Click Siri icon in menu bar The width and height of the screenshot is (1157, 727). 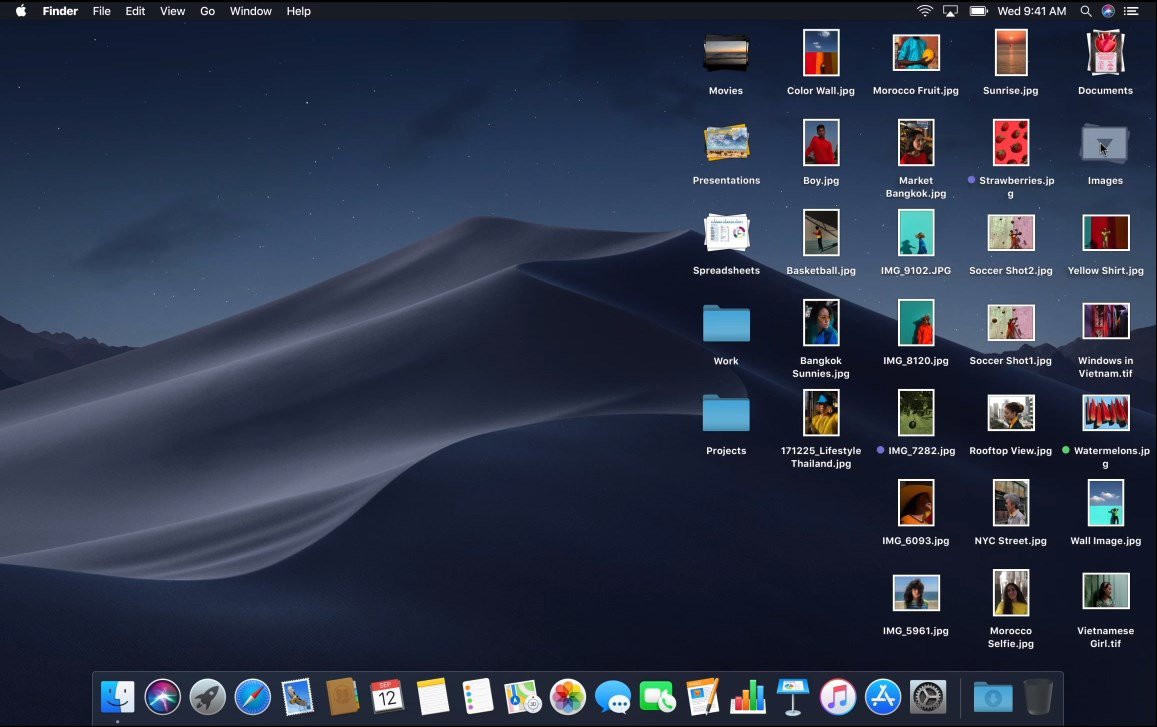(x=1108, y=11)
